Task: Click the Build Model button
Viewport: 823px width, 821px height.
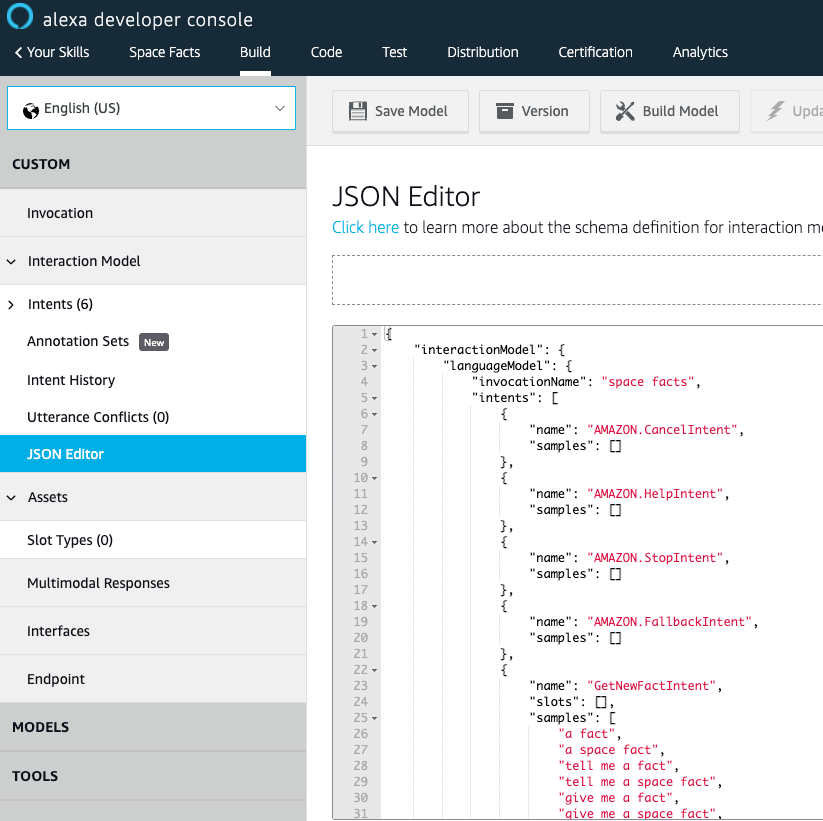Action: (x=669, y=111)
